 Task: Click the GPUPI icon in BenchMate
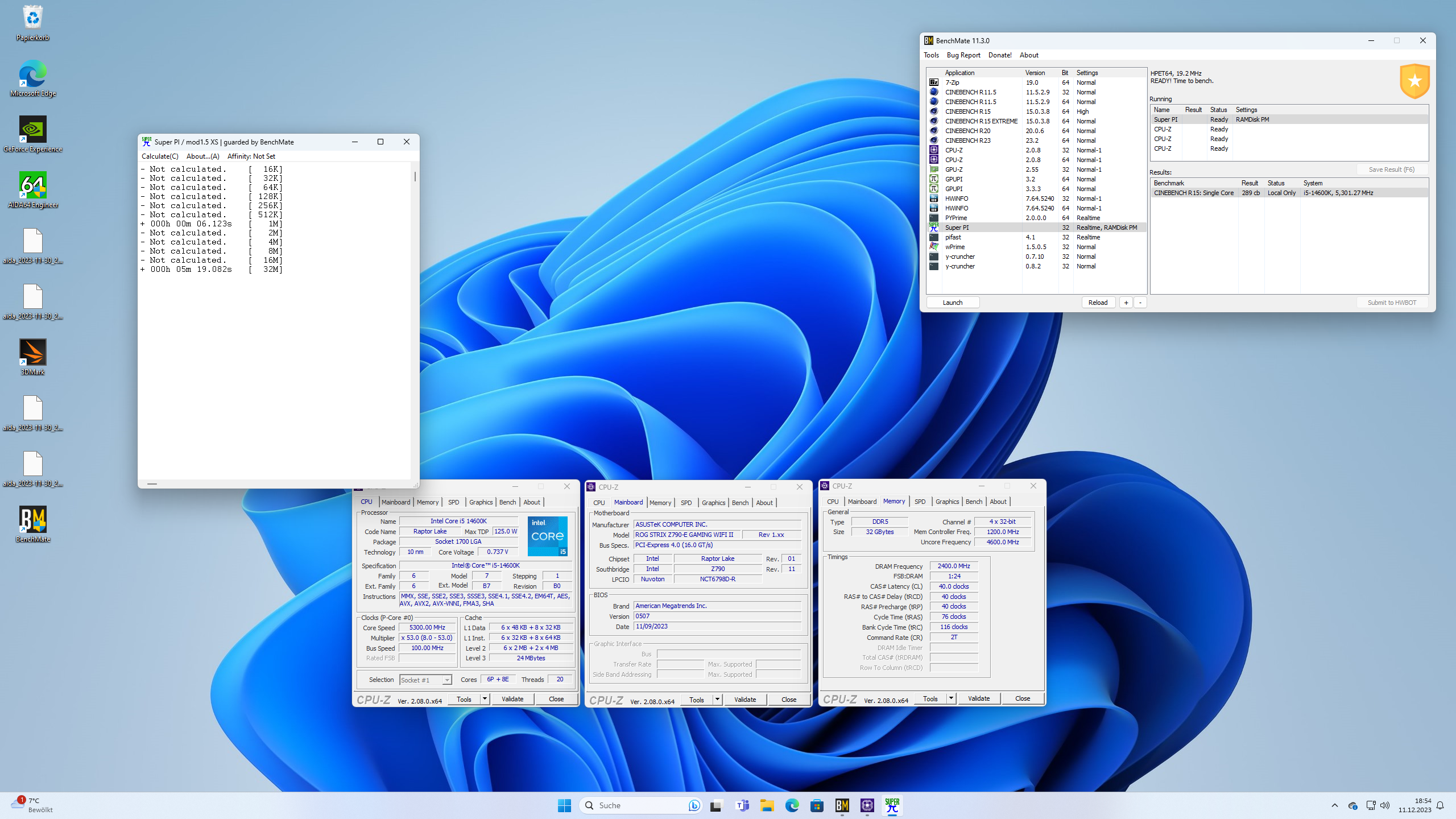(933, 179)
